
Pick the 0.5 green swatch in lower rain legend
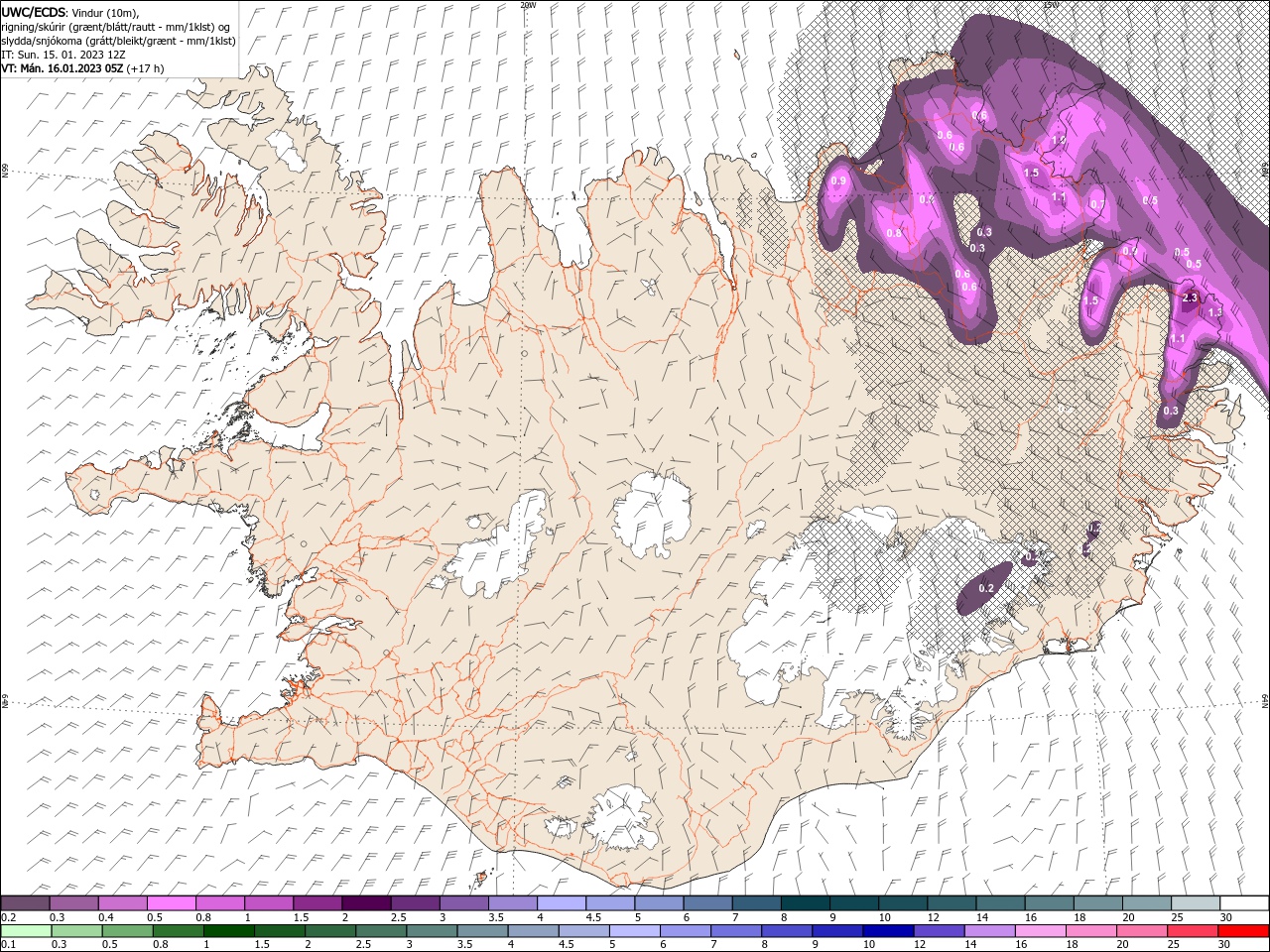coord(128,930)
